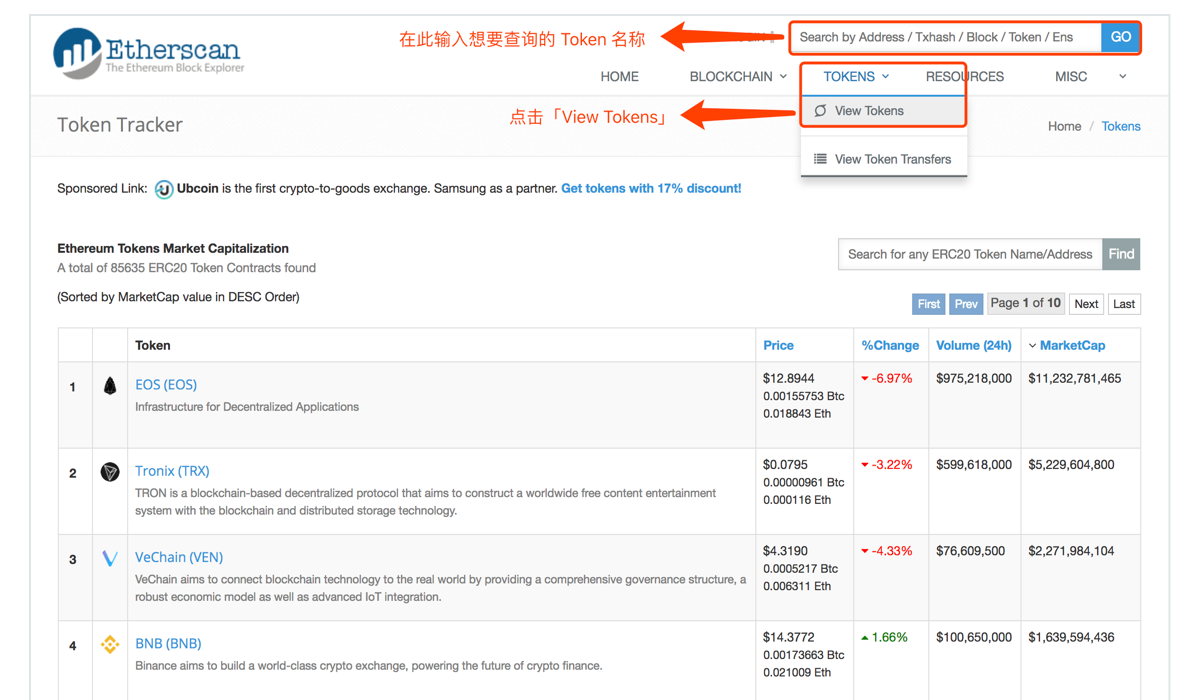Click the BNB token icon

(x=110, y=645)
